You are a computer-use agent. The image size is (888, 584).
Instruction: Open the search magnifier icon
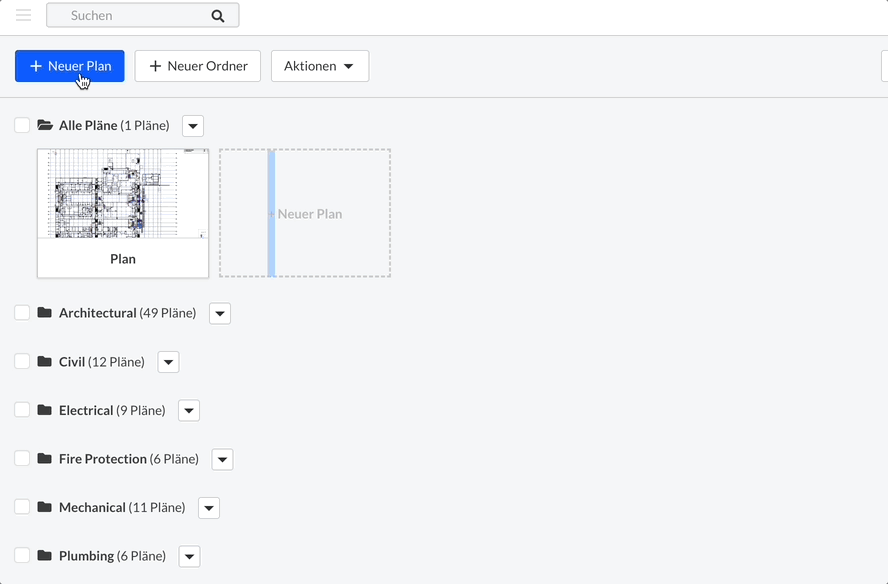216,15
